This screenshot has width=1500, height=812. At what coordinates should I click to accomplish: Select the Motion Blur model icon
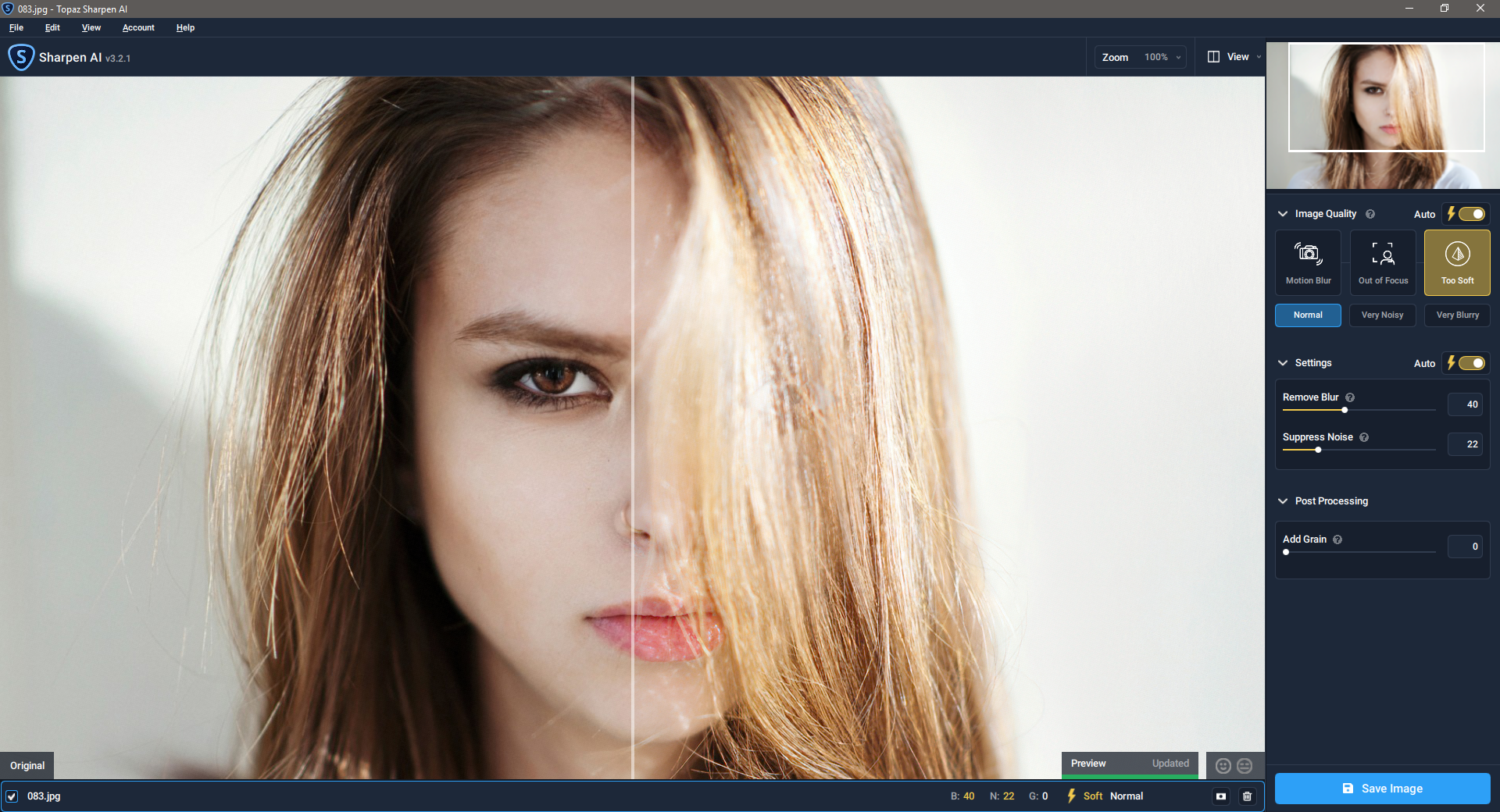pyautogui.click(x=1308, y=262)
